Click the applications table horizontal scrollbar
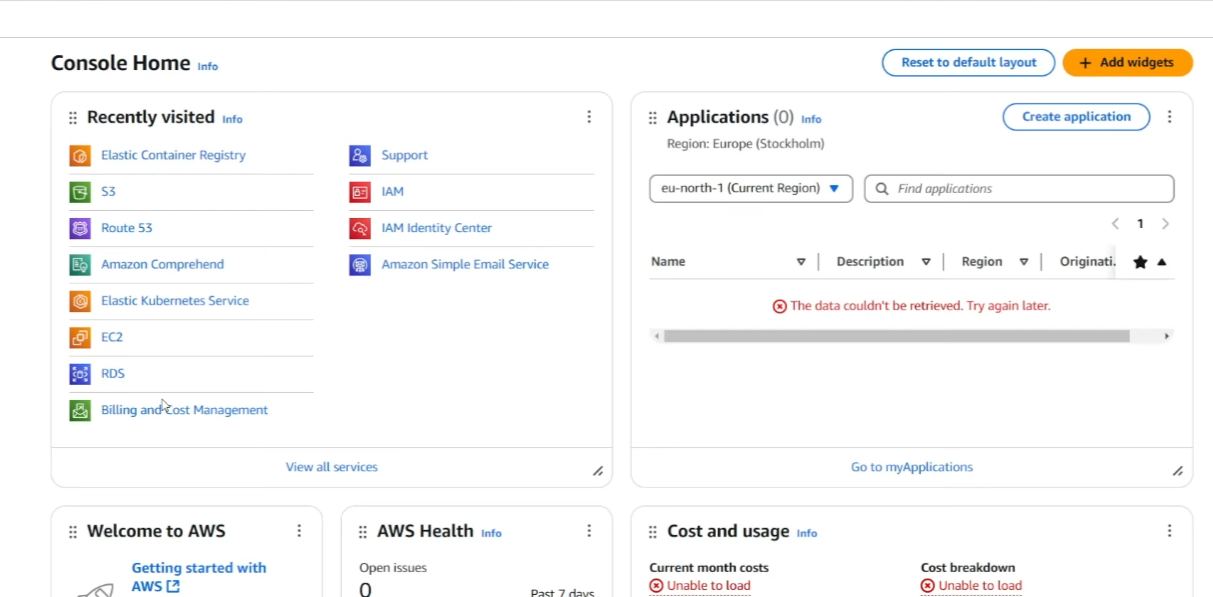 tap(896, 336)
